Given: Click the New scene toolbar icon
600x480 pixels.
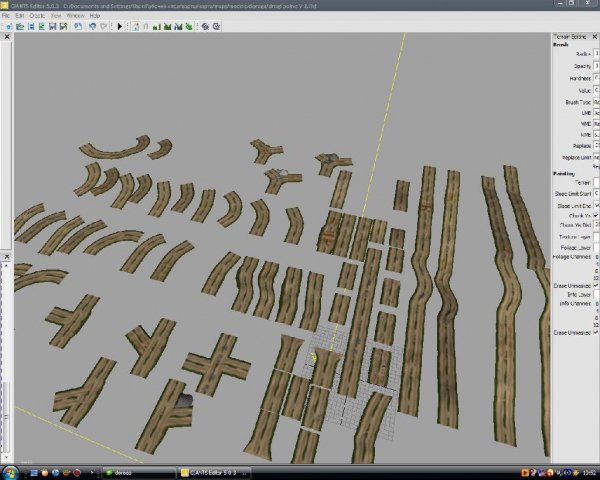Looking at the screenshot, I should [8, 26].
